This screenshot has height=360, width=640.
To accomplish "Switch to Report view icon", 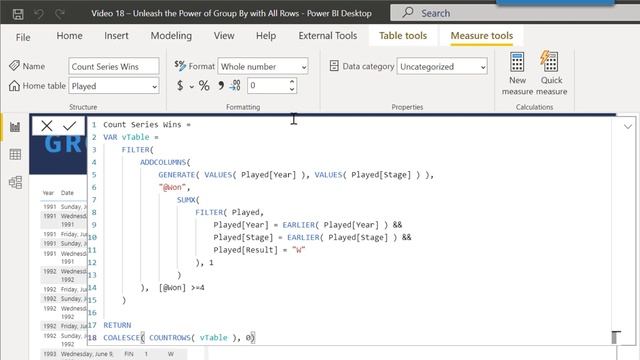I will (x=15, y=127).
